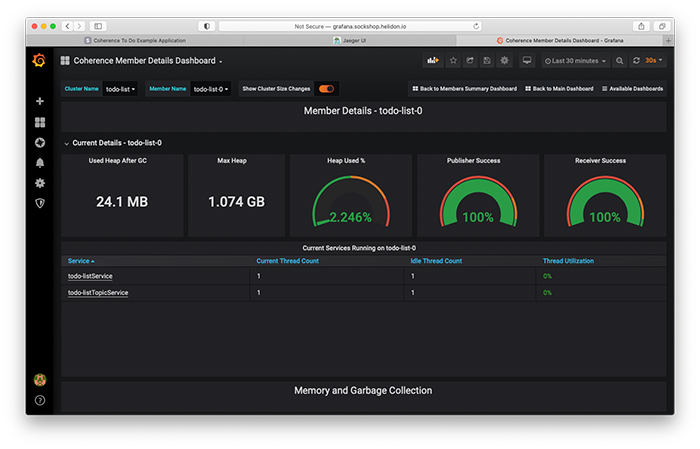Click the 1.074 GB max heap value
The height and width of the screenshot is (449, 700).
pos(237,202)
